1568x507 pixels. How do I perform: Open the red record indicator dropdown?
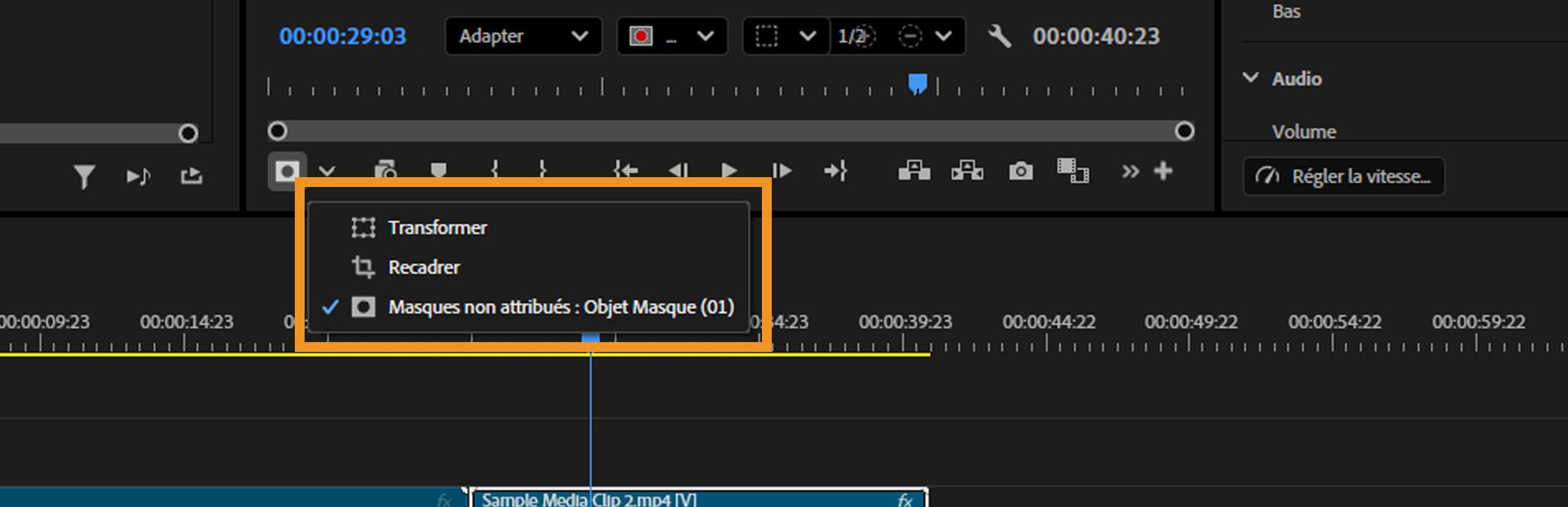(x=672, y=36)
